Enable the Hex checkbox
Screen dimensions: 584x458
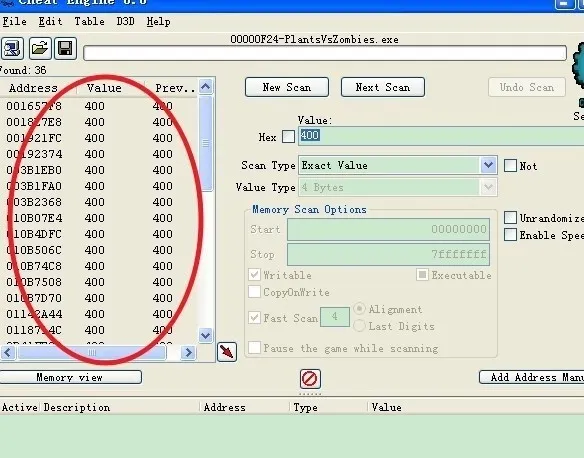(288, 137)
